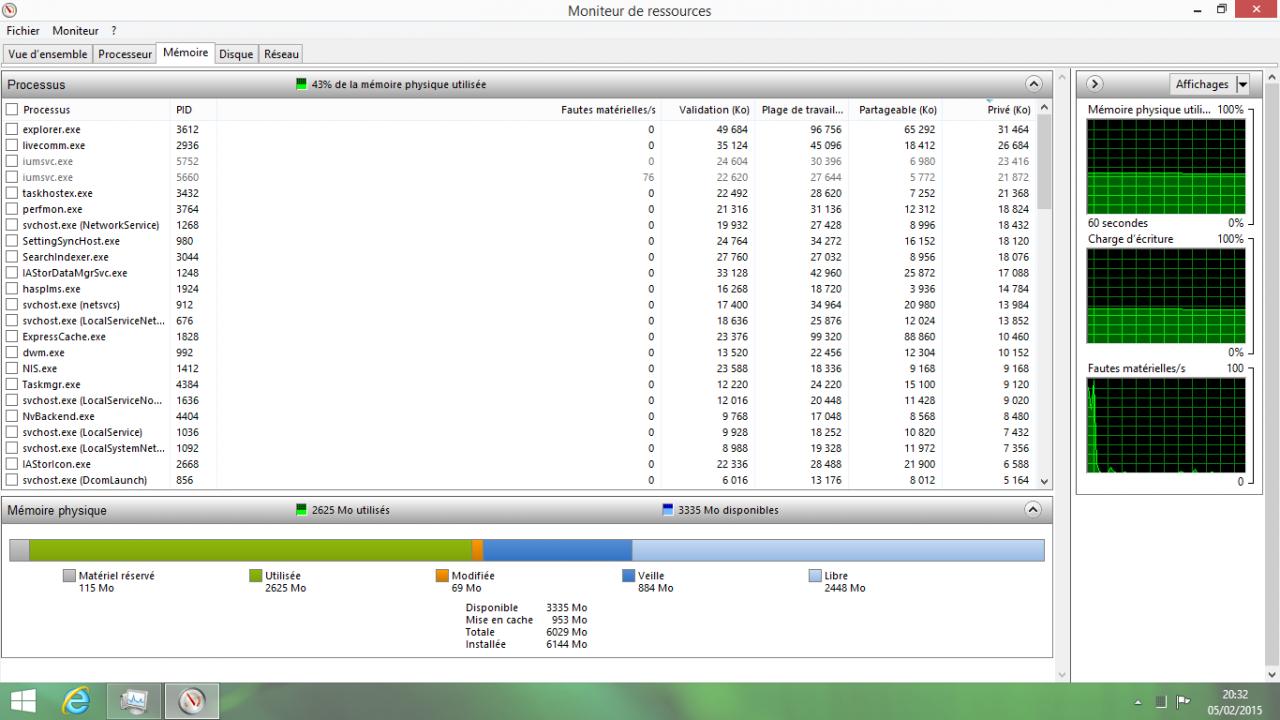This screenshot has height=720, width=1280.
Task: Click the taskbar clock showing 20:32
Action: [x=1234, y=702]
